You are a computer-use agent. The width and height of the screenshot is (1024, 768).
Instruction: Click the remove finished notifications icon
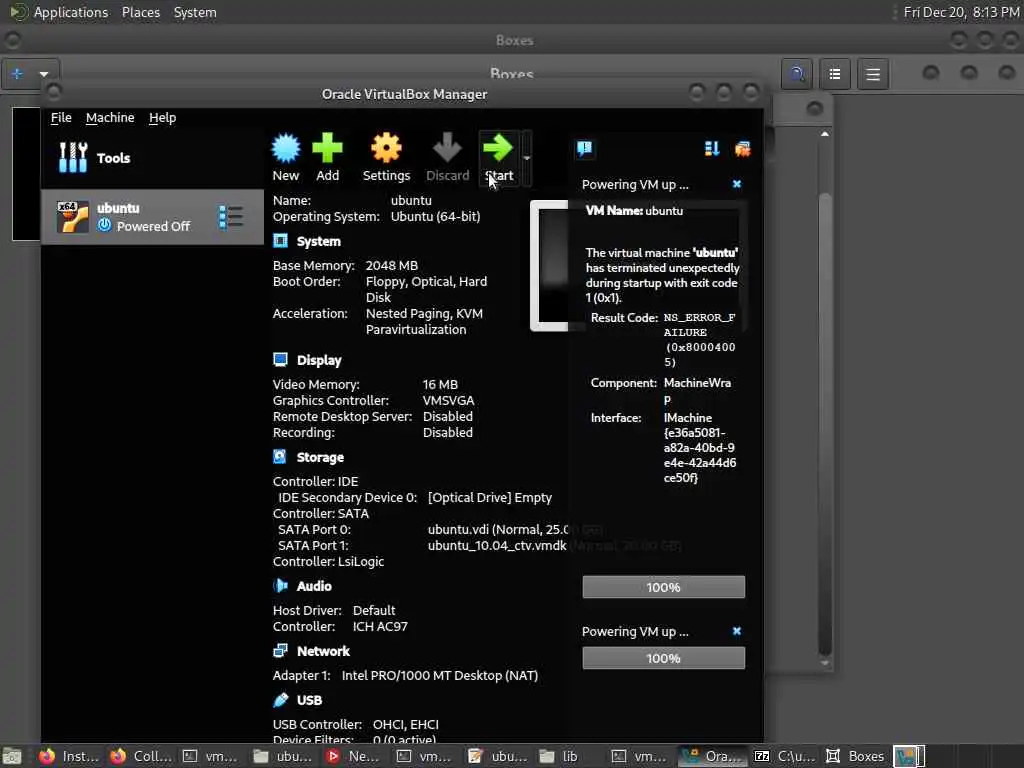pos(743,149)
